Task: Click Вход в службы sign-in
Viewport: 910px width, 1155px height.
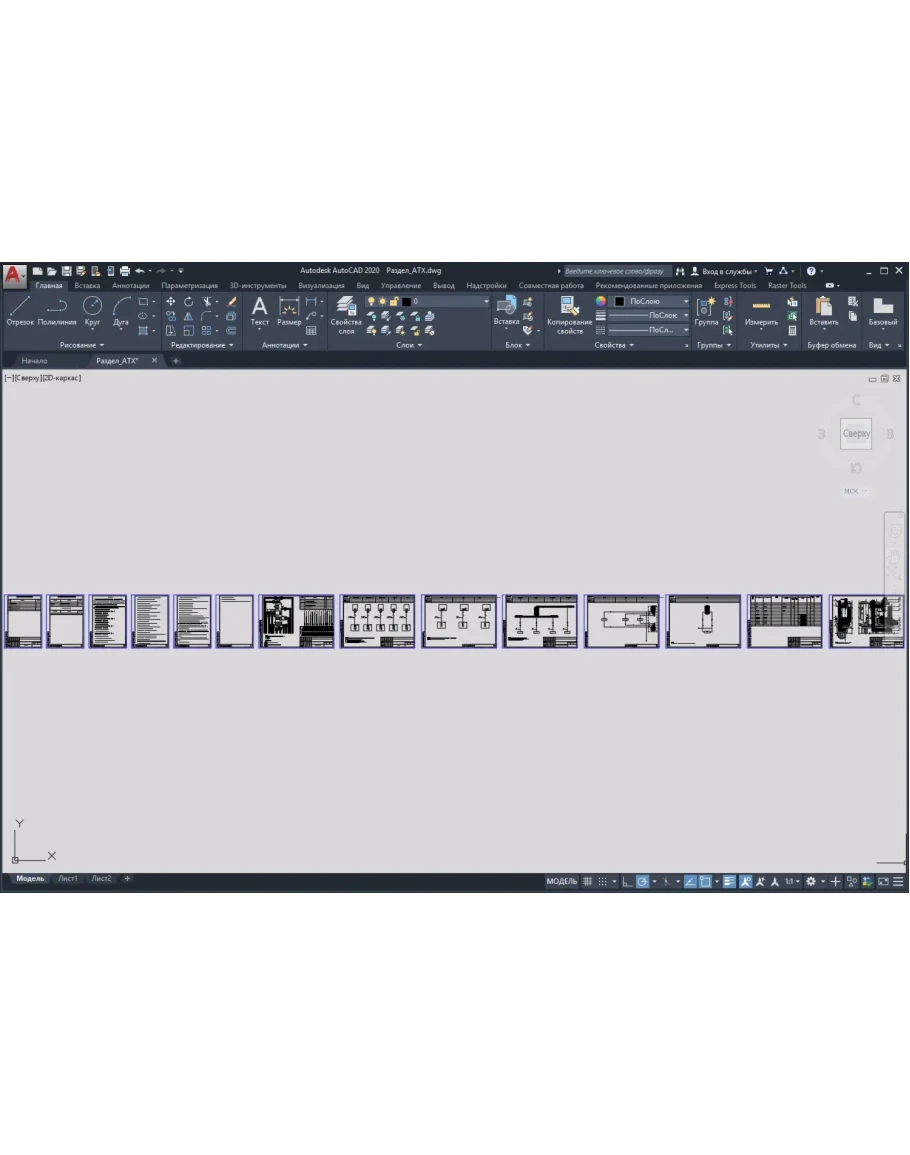Action: pos(723,271)
